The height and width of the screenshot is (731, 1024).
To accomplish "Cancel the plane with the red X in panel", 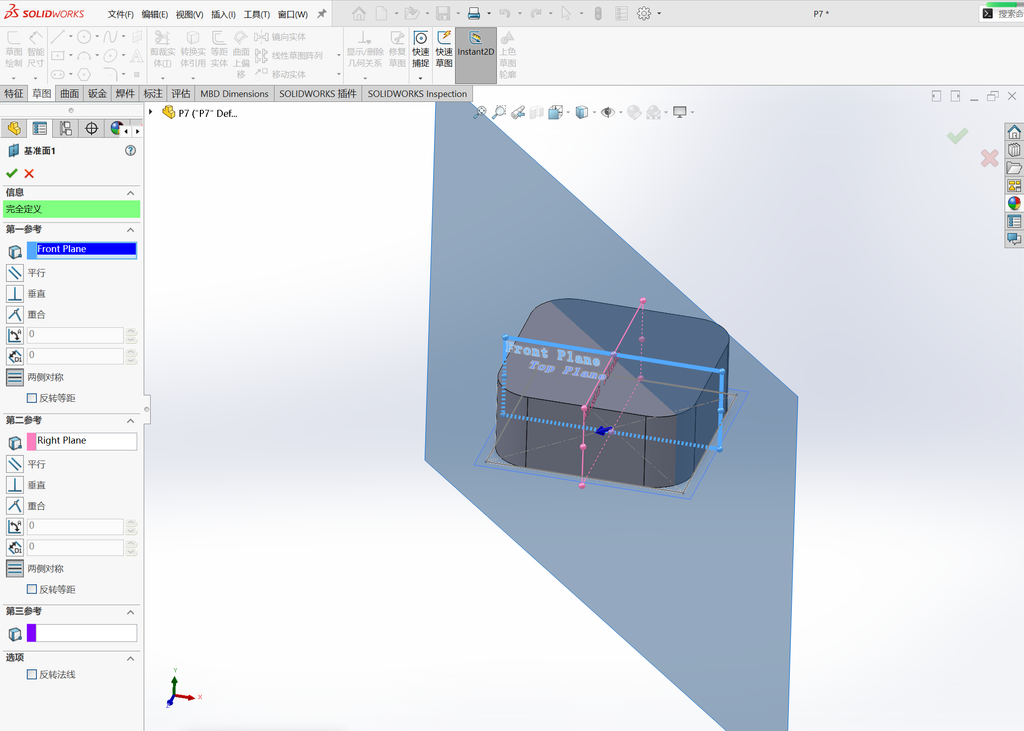I will pos(29,173).
